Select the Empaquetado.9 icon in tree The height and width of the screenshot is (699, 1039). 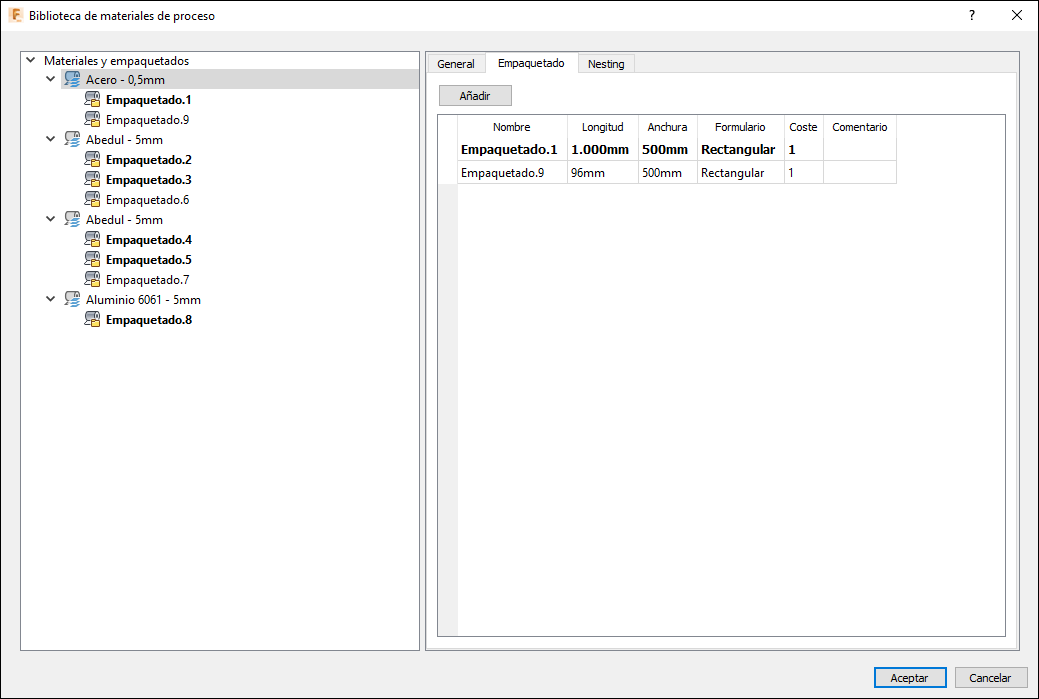pyautogui.click(x=92, y=120)
